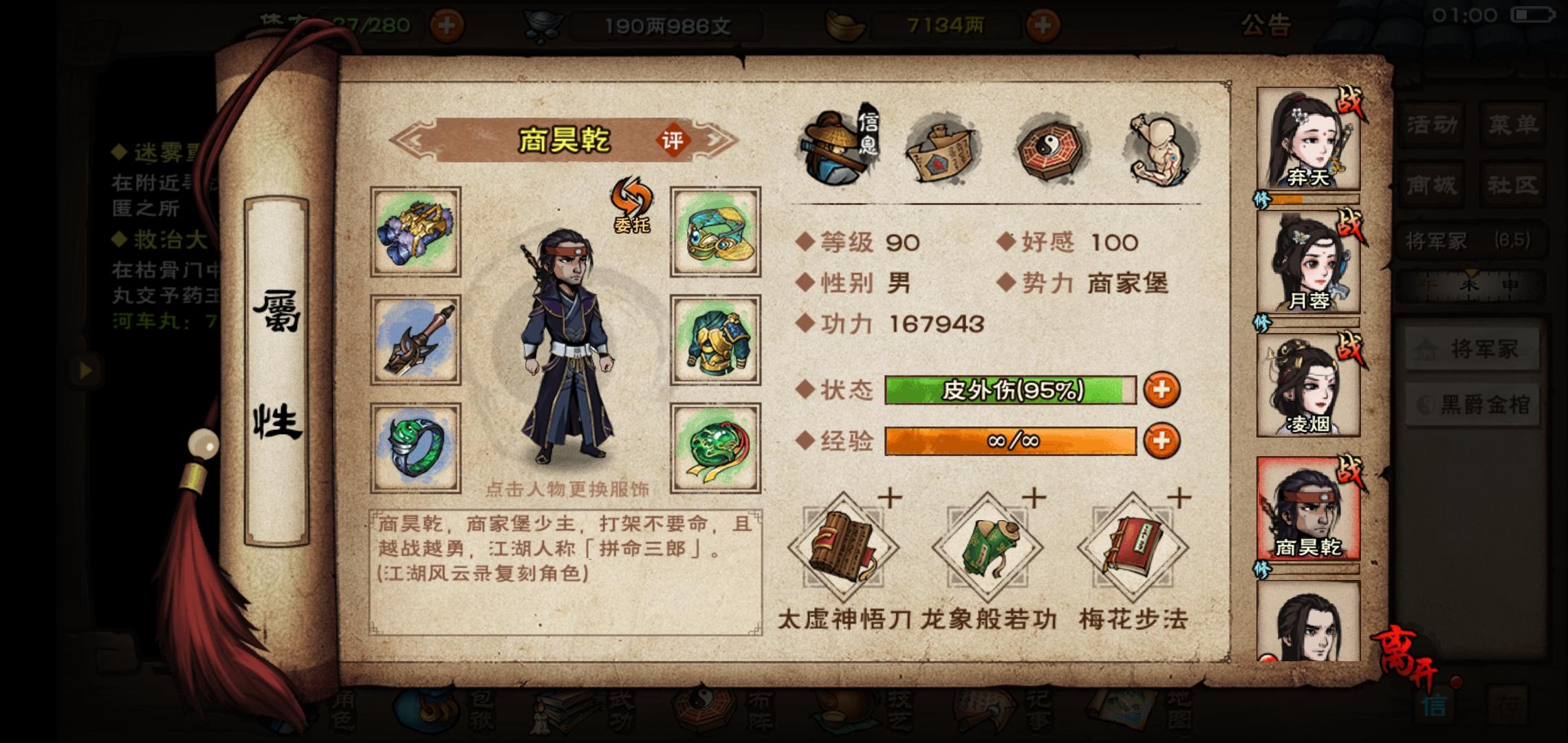
Task: Switch to next character with right arrow
Action: point(721,140)
